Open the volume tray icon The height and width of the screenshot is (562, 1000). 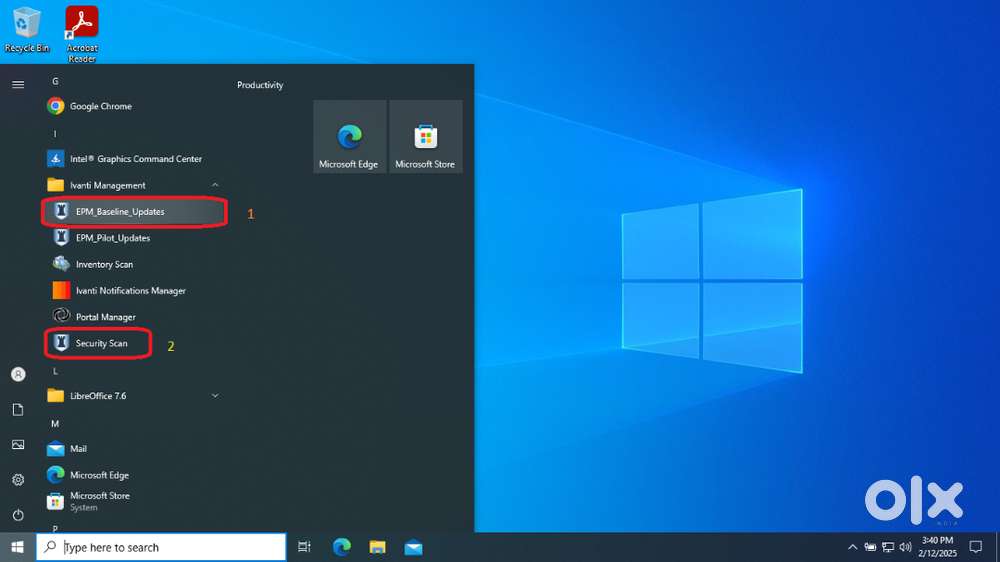click(x=906, y=547)
